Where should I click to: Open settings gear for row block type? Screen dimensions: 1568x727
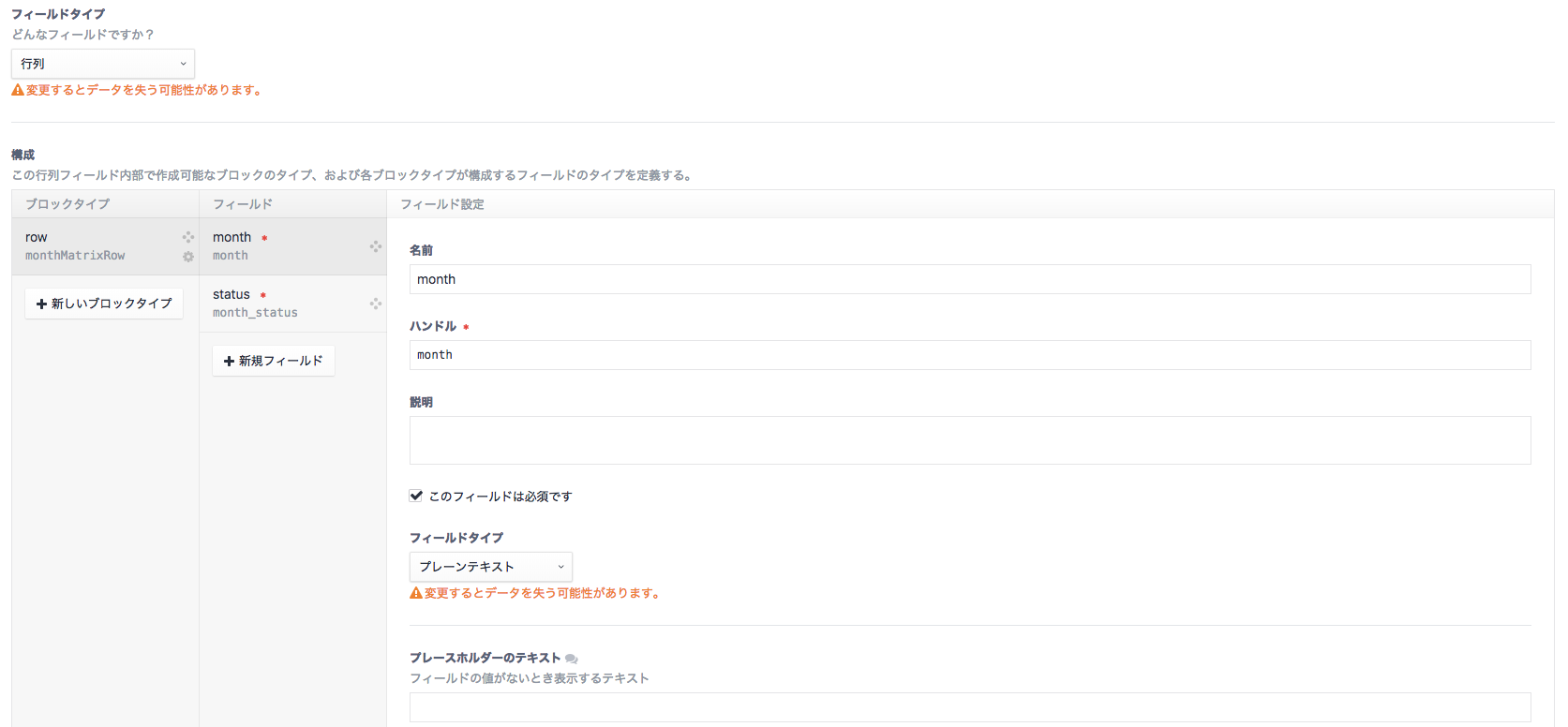point(188,257)
